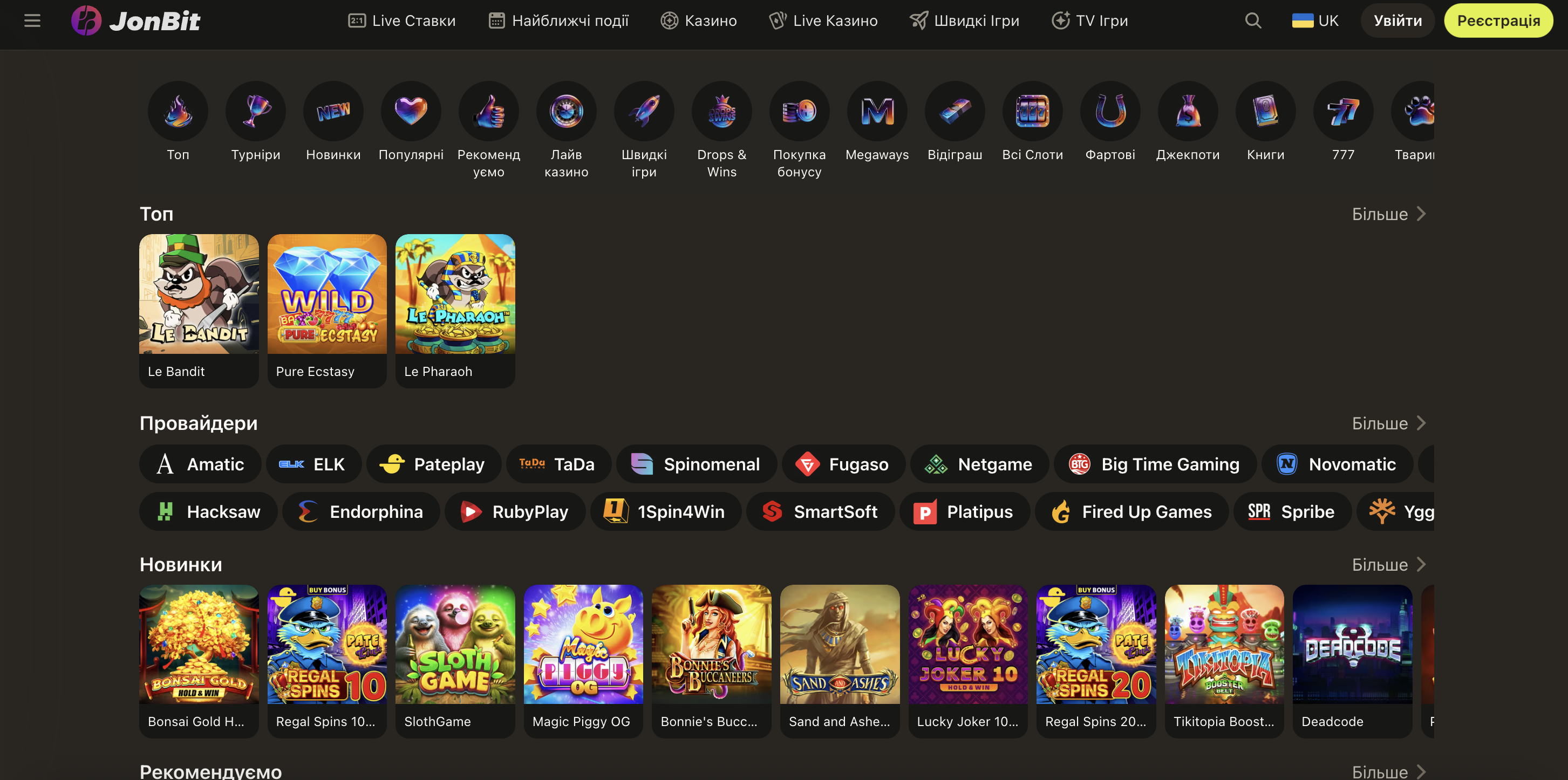The height and width of the screenshot is (780, 1568).
Task: Click the Увійти login button
Action: [1397, 20]
